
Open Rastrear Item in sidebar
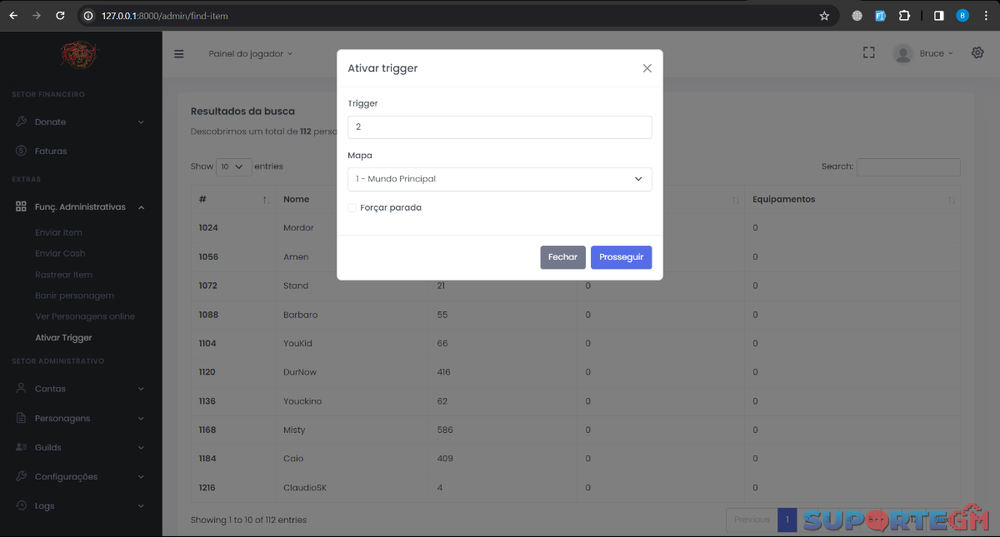(63, 275)
